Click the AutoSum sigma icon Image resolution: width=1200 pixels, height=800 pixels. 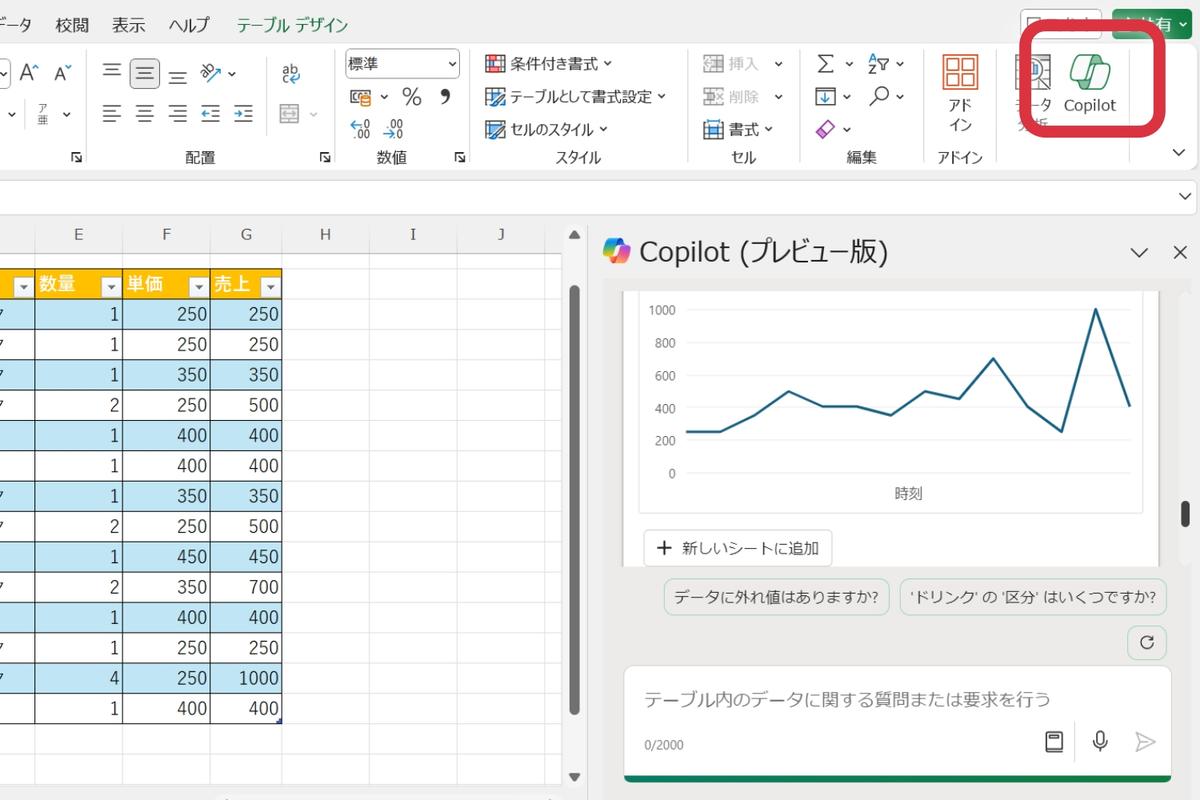[x=827, y=63]
